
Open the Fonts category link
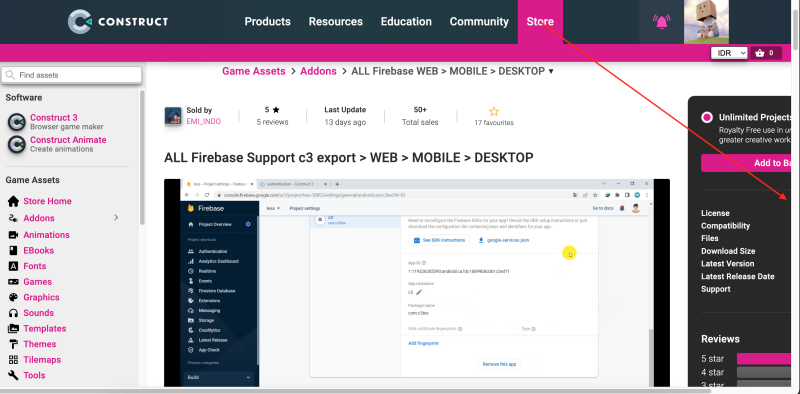pos(35,266)
